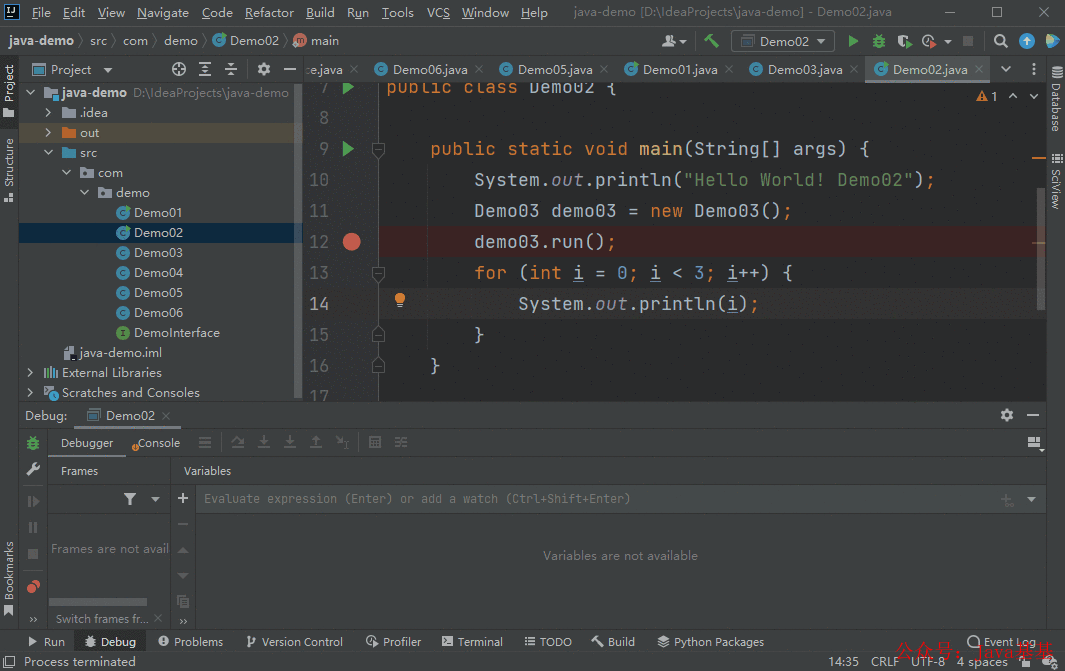The width and height of the screenshot is (1065, 671).
Task: Expand External Libraries node
Action: pyautogui.click(x=30, y=372)
